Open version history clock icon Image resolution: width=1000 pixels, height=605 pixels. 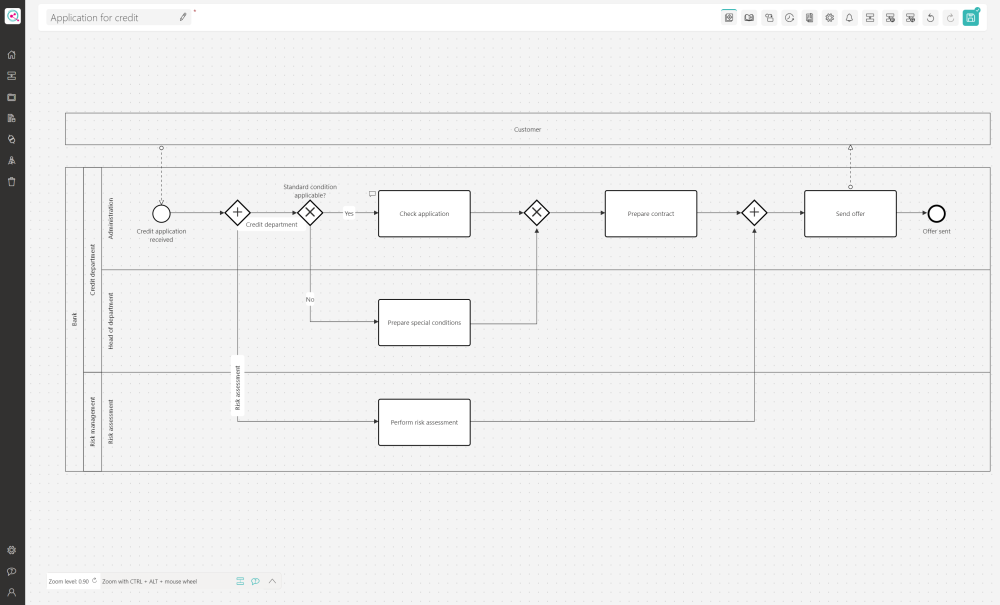tap(790, 18)
